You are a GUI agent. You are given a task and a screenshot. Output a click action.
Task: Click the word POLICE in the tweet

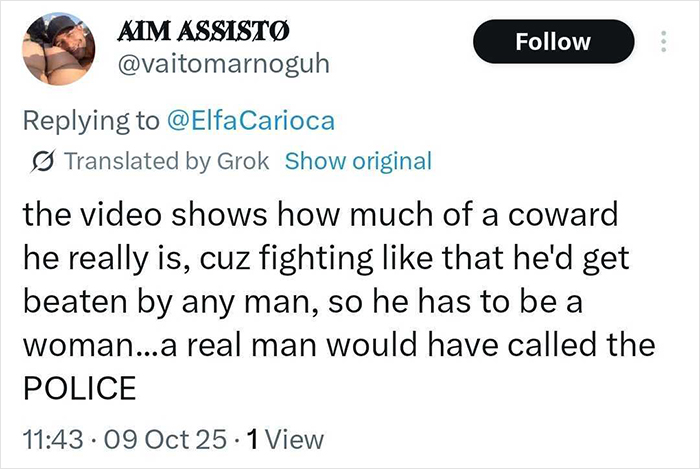click(x=78, y=389)
